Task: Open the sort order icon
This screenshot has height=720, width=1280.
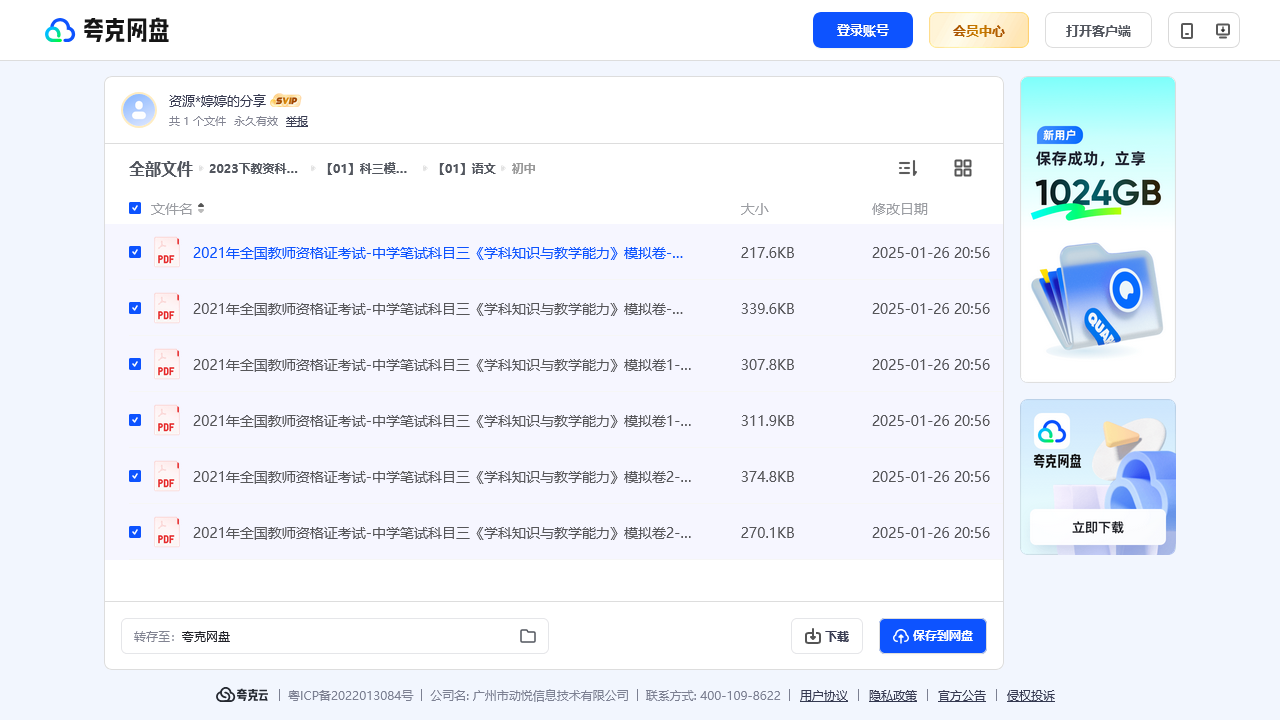Action: click(908, 168)
